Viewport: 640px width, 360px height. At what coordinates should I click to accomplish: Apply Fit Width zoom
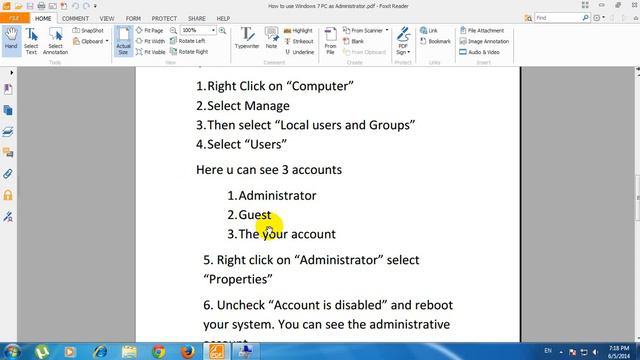[150, 41]
